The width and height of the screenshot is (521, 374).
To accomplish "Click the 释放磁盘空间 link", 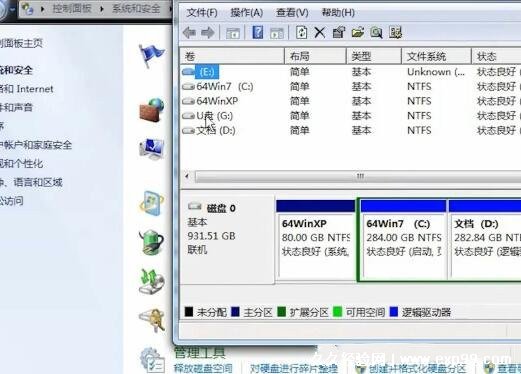I will (203, 368).
